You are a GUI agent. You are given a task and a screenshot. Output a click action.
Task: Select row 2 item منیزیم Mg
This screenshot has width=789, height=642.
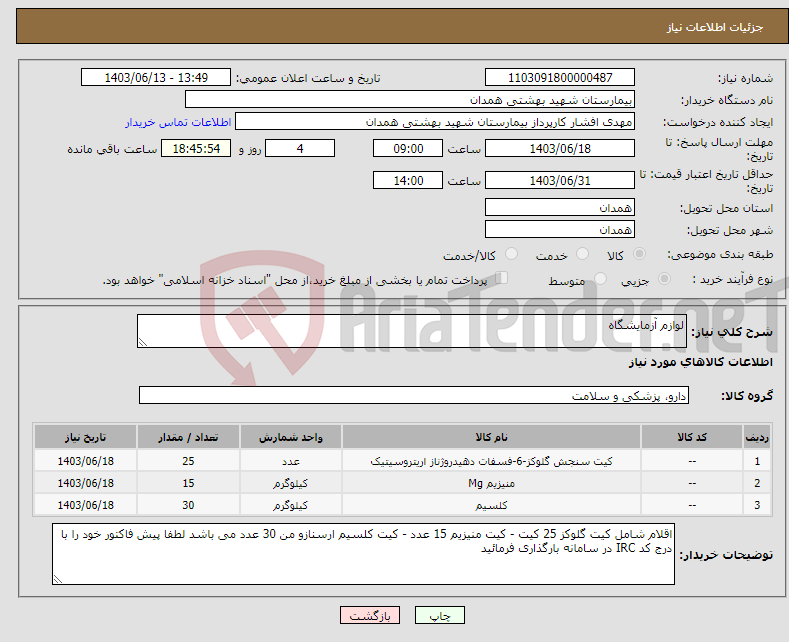[x=491, y=483]
